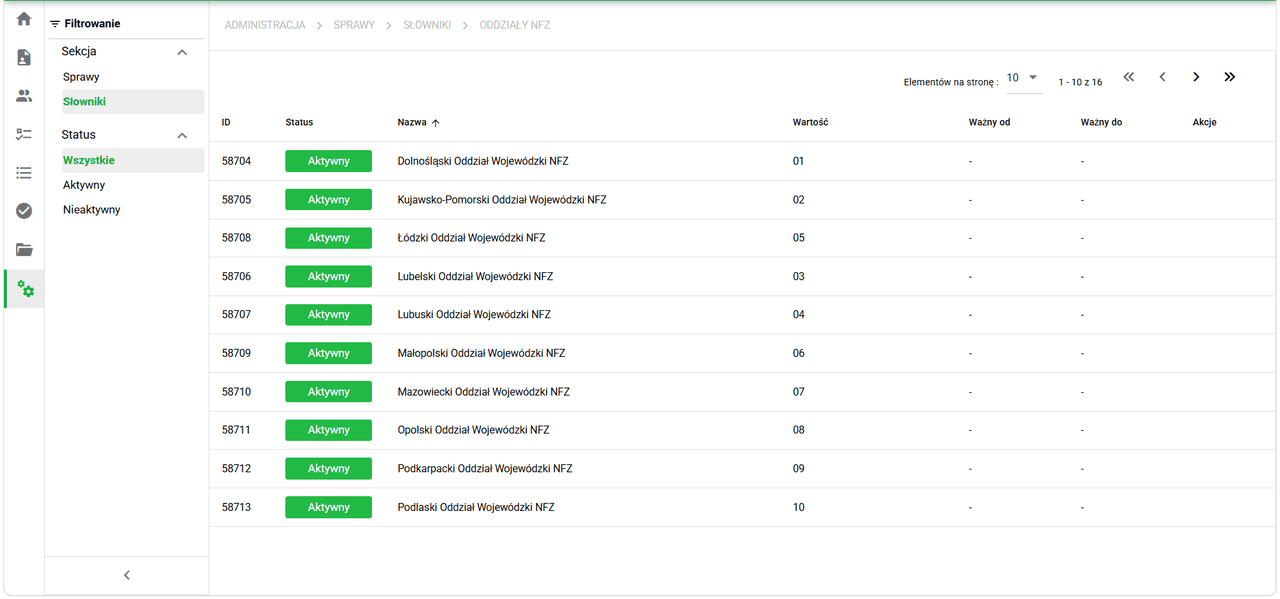
Task: Select Łódzki Oddział Wojewódzki NFZ
Action: (471, 238)
